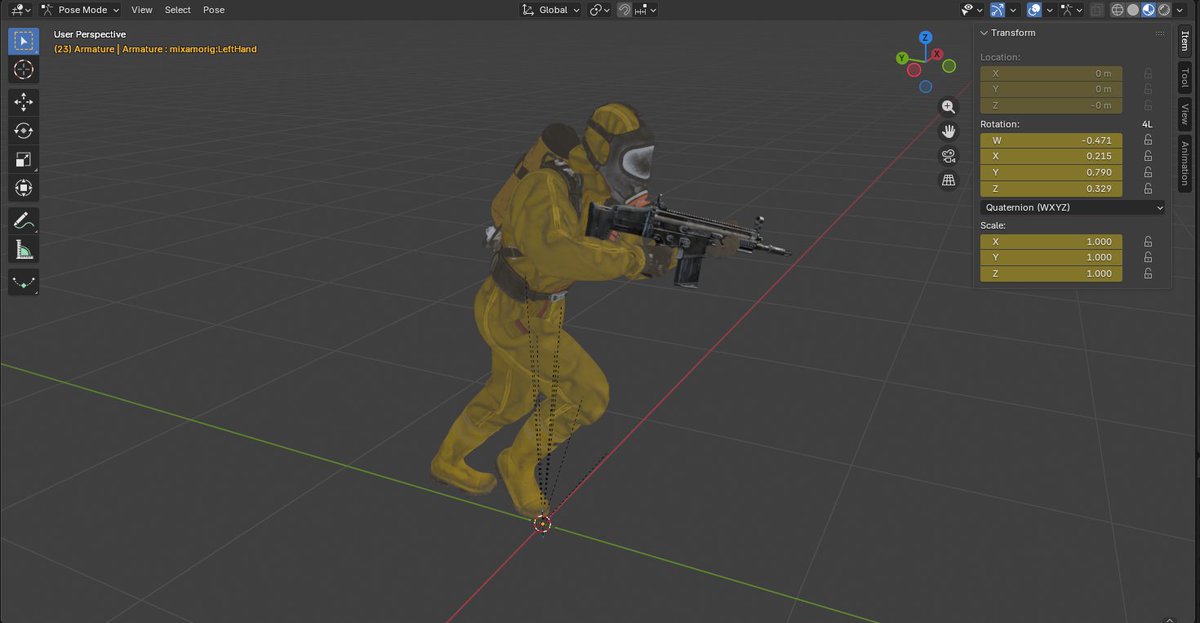Switch to solid shading mode
The height and width of the screenshot is (623, 1200).
coord(1133,10)
